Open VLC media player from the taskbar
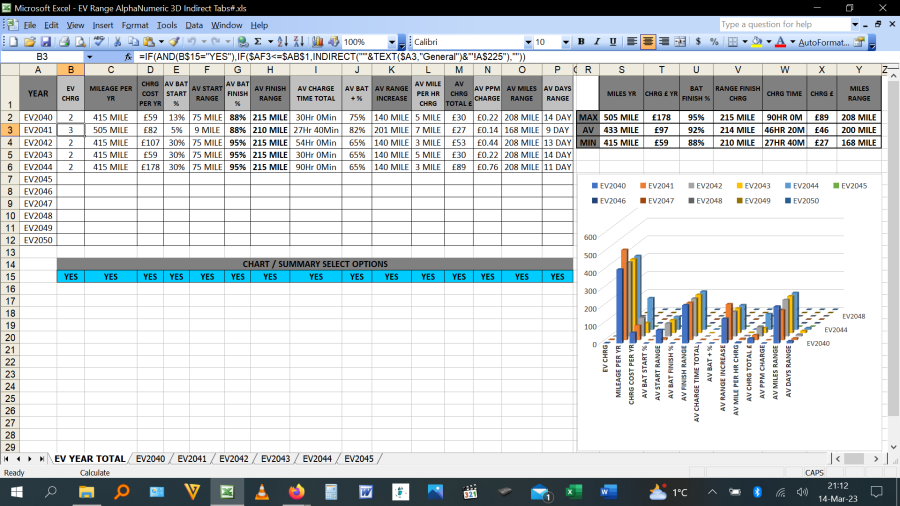900x506 pixels. point(262,492)
